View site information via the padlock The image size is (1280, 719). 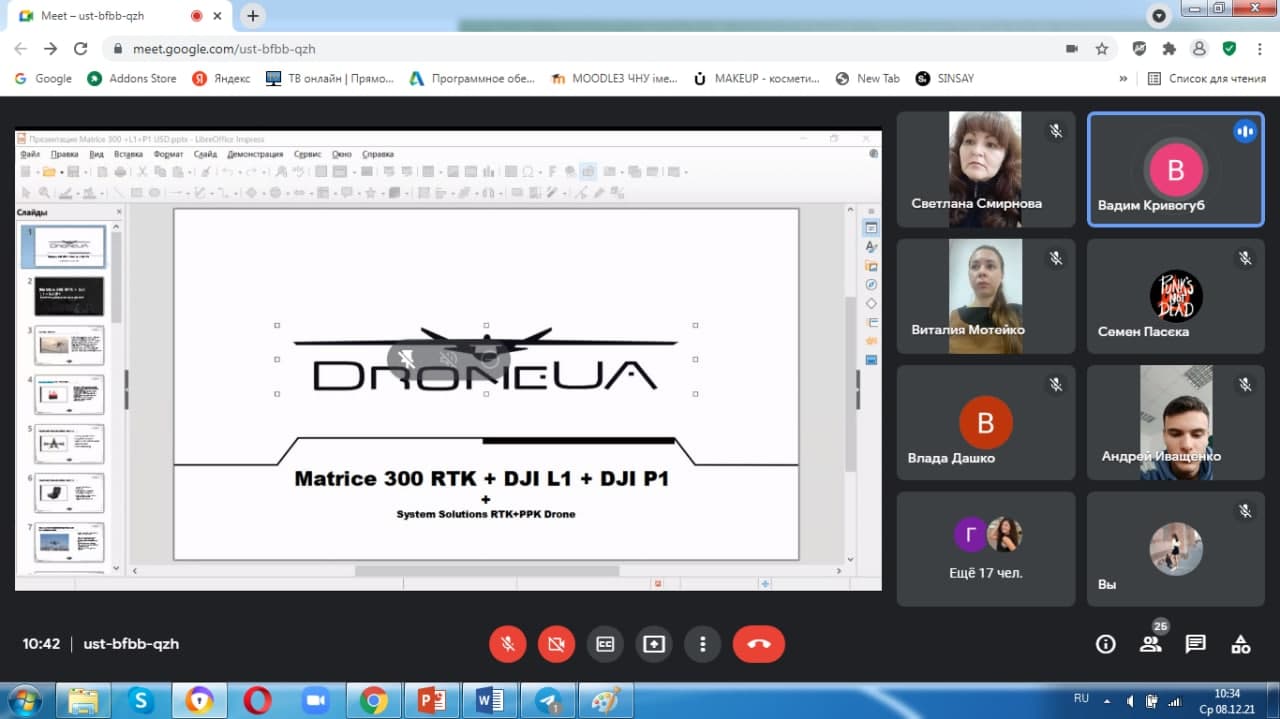pyautogui.click(x=118, y=48)
